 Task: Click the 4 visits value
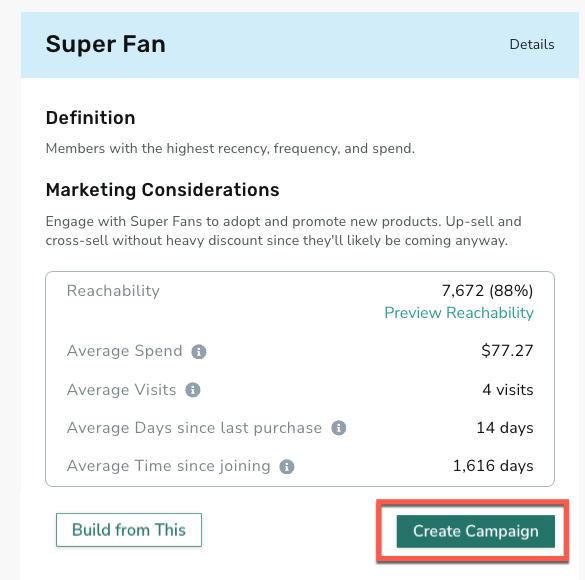508,390
